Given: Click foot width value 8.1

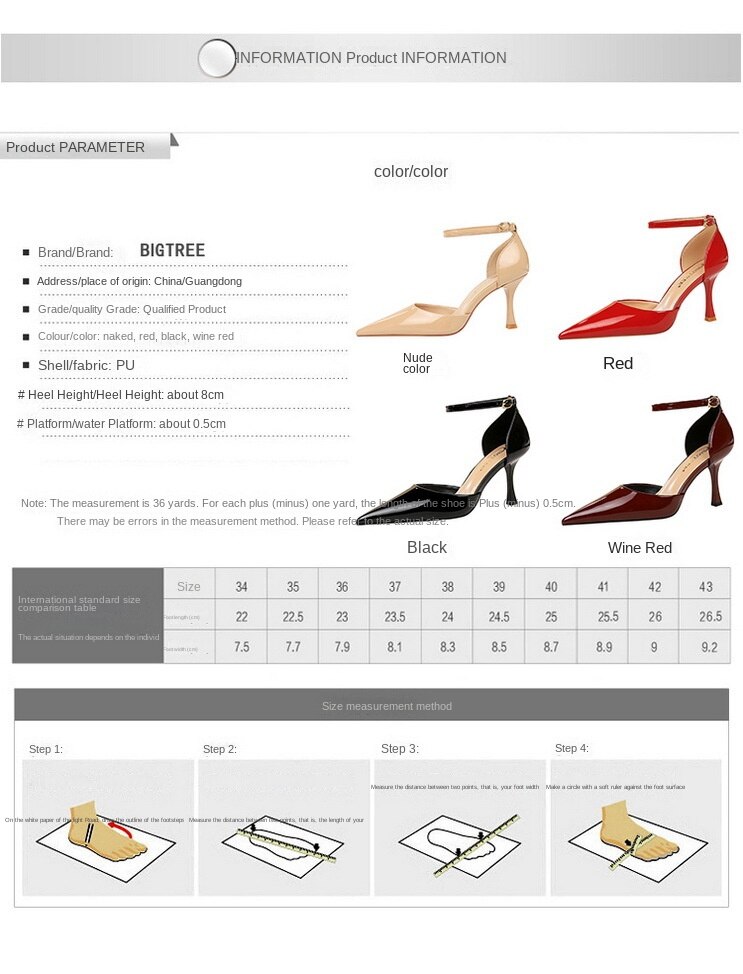Looking at the screenshot, I should pos(394,647).
